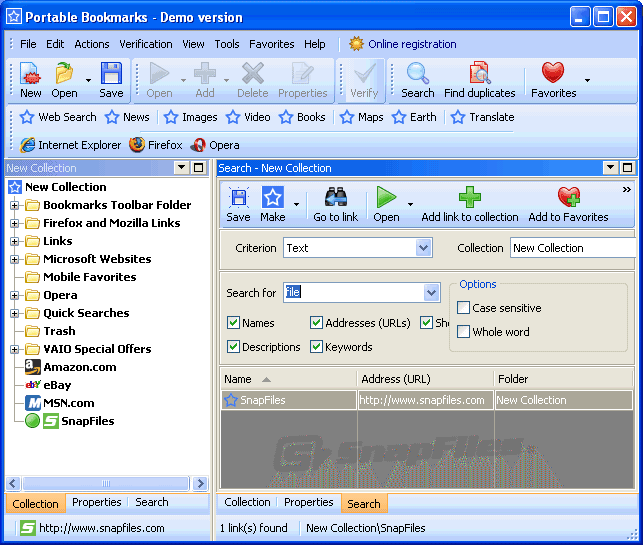The height and width of the screenshot is (545, 643).
Task: Click Go to link binoculars icon
Action: 335,197
